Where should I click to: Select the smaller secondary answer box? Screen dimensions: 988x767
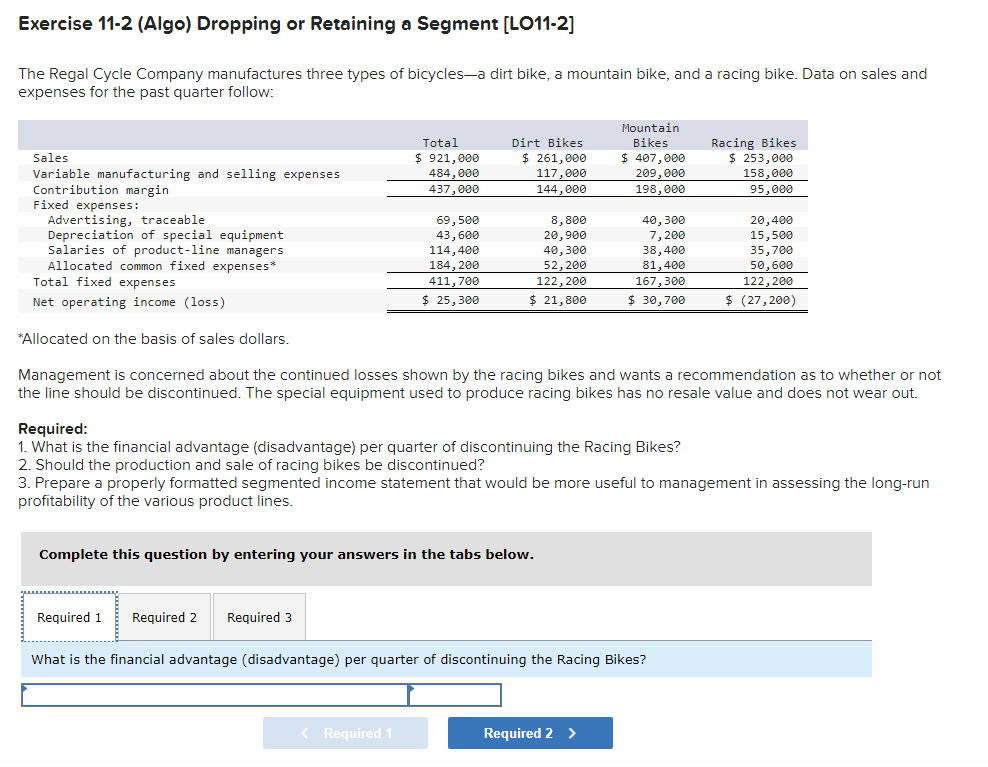pyautogui.click(x=455, y=694)
